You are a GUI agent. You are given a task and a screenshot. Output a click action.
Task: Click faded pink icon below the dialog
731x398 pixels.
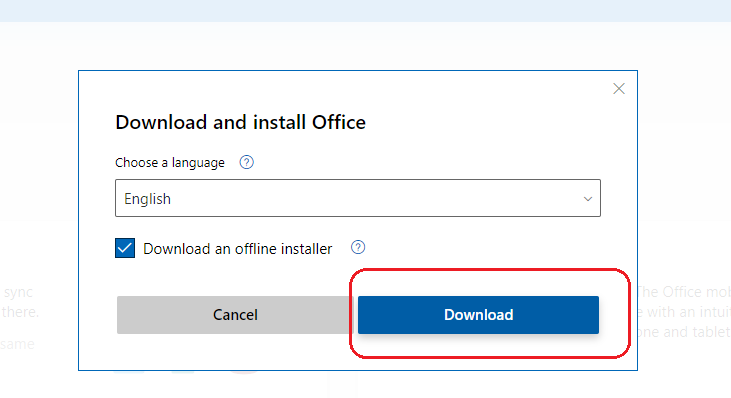click(x=244, y=372)
